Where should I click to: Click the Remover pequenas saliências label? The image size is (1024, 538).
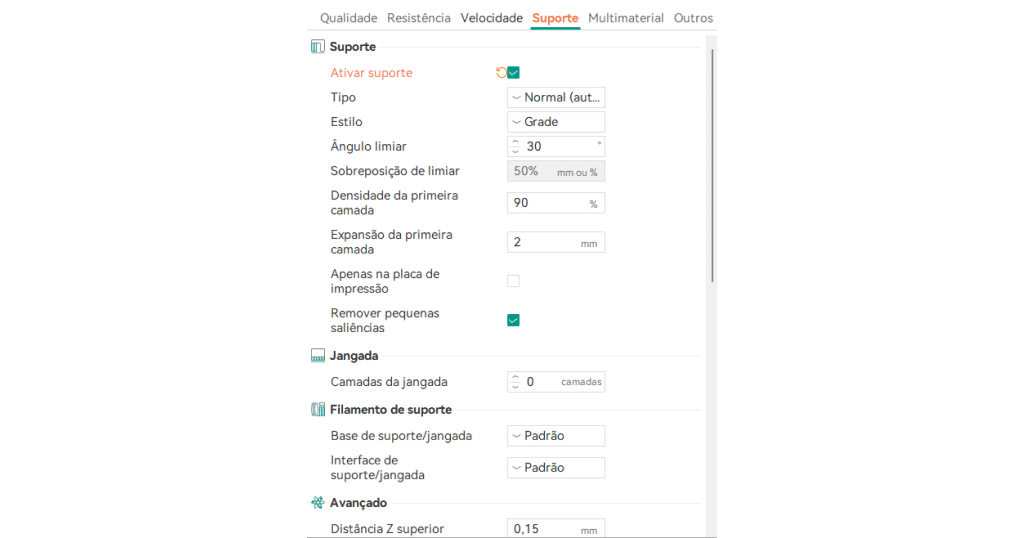(x=385, y=321)
